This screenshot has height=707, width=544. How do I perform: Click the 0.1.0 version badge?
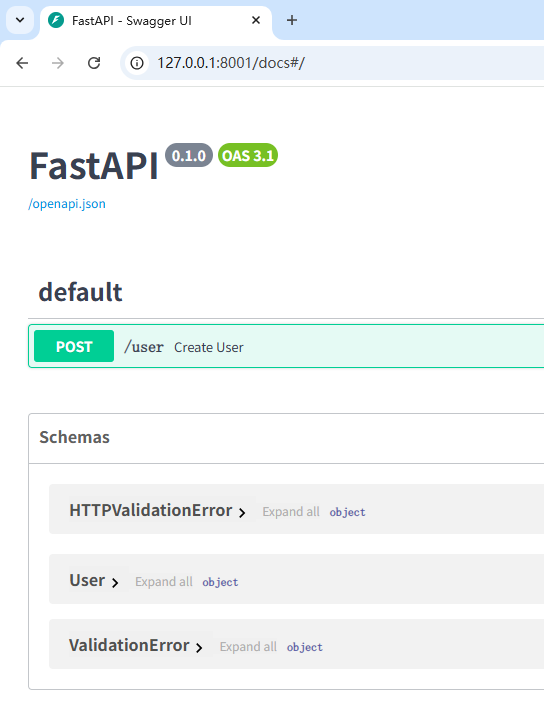tap(189, 156)
